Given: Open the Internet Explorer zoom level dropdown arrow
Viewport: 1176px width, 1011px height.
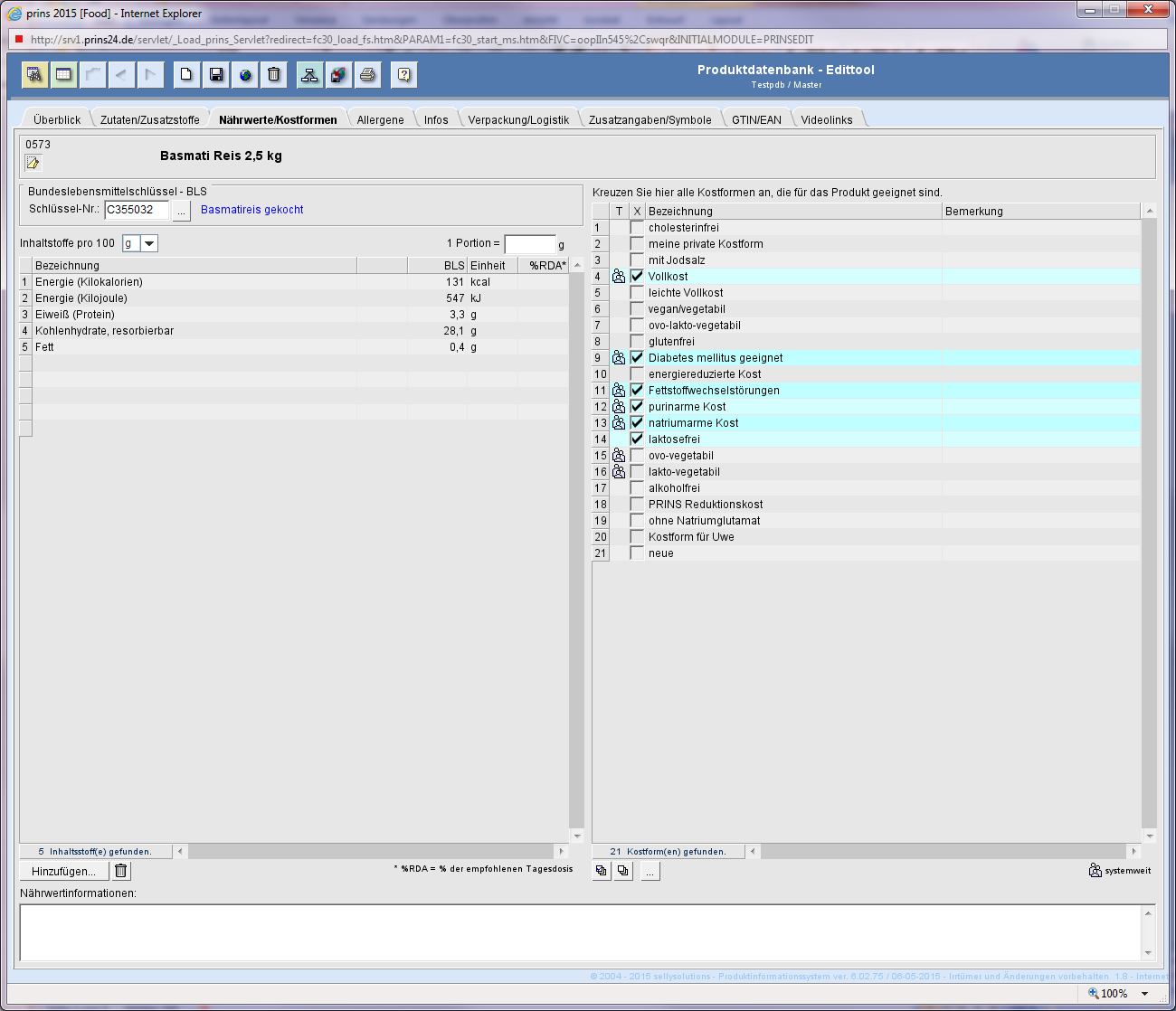Looking at the screenshot, I should 1144,993.
